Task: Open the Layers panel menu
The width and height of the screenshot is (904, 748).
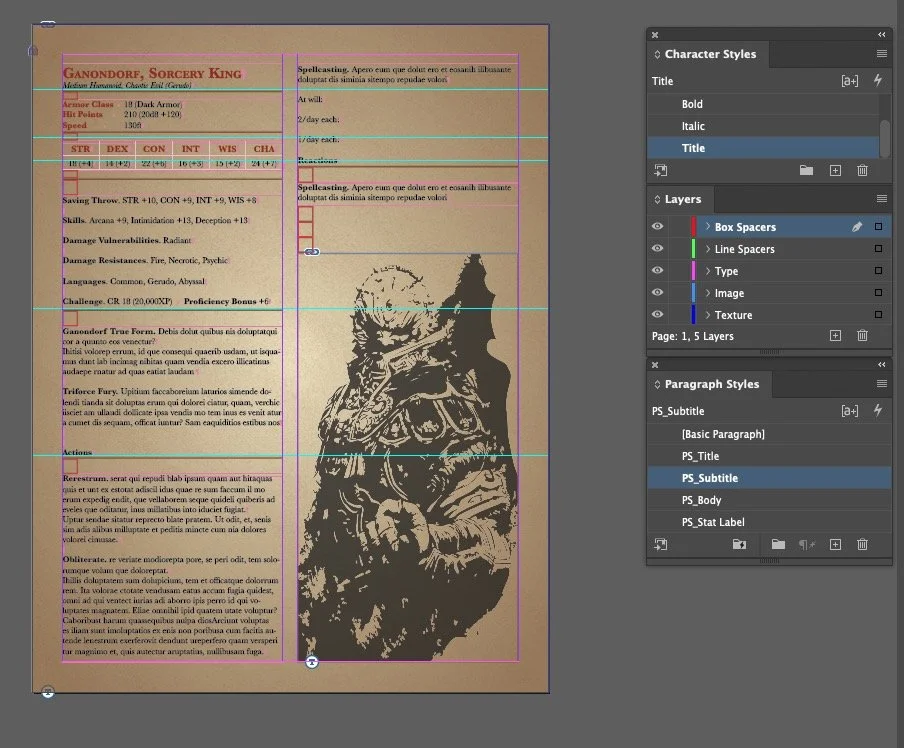Action: pos(882,199)
